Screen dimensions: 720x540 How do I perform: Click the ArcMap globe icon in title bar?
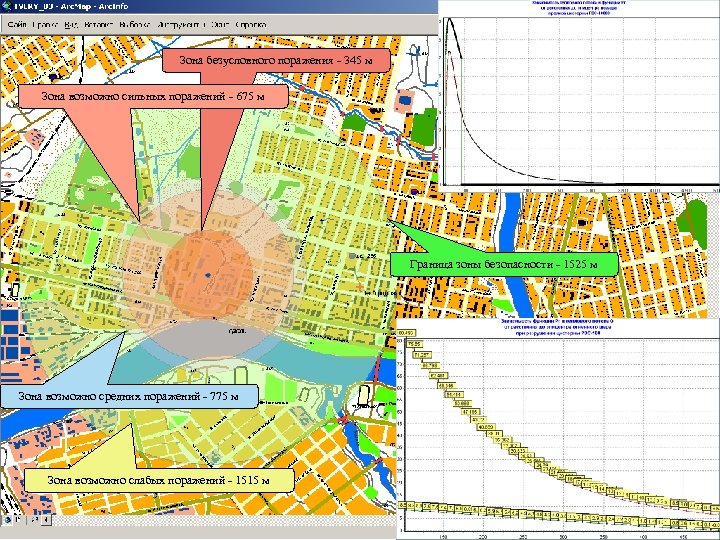coord(6,6)
